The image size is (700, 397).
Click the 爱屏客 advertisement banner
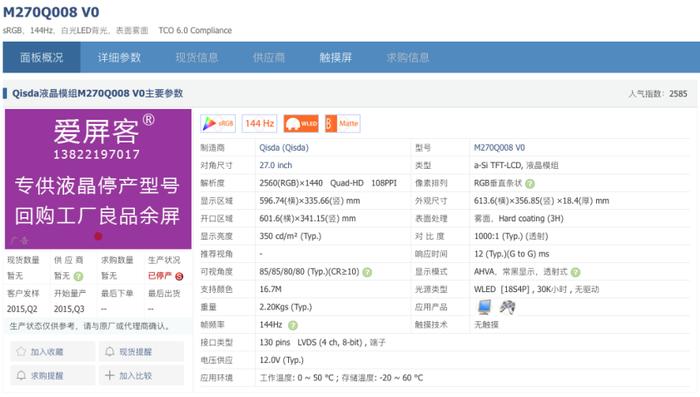(98, 179)
